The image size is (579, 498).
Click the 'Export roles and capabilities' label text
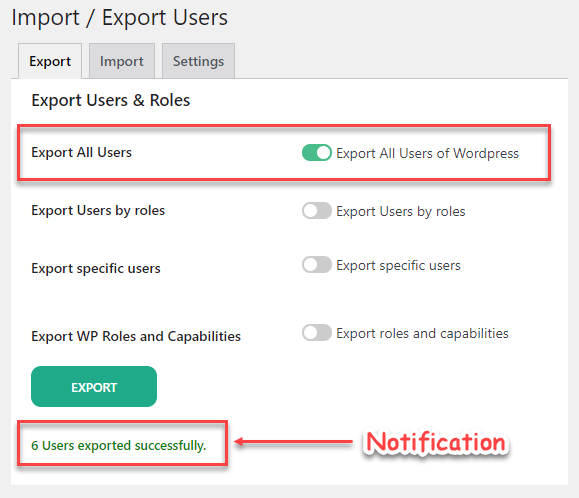tap(422, 333)
